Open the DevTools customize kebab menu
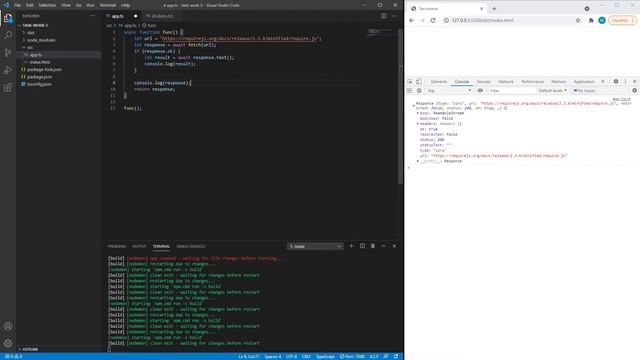Viewport: 640px width, 360px height. tap(625, 82)
